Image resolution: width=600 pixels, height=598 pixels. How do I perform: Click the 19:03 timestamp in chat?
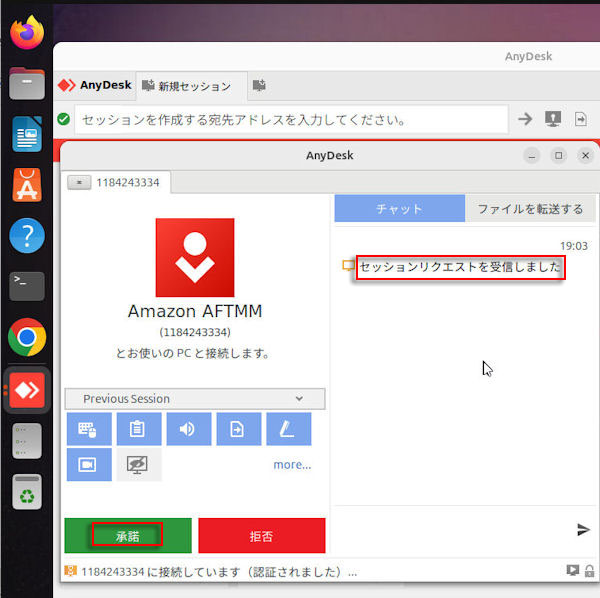(574, 246)
